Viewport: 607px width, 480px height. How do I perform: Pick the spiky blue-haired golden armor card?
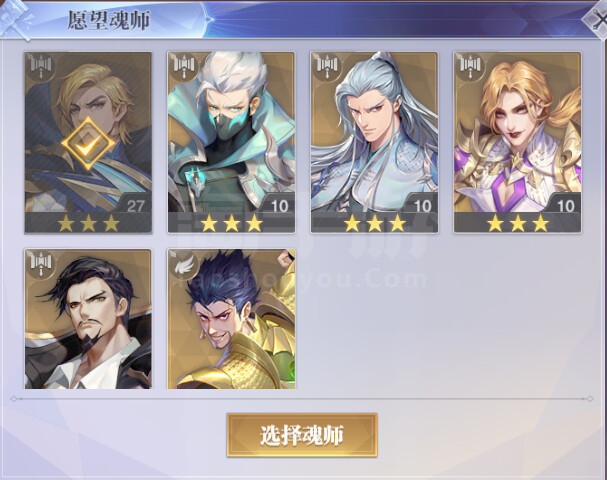[231, 319]
